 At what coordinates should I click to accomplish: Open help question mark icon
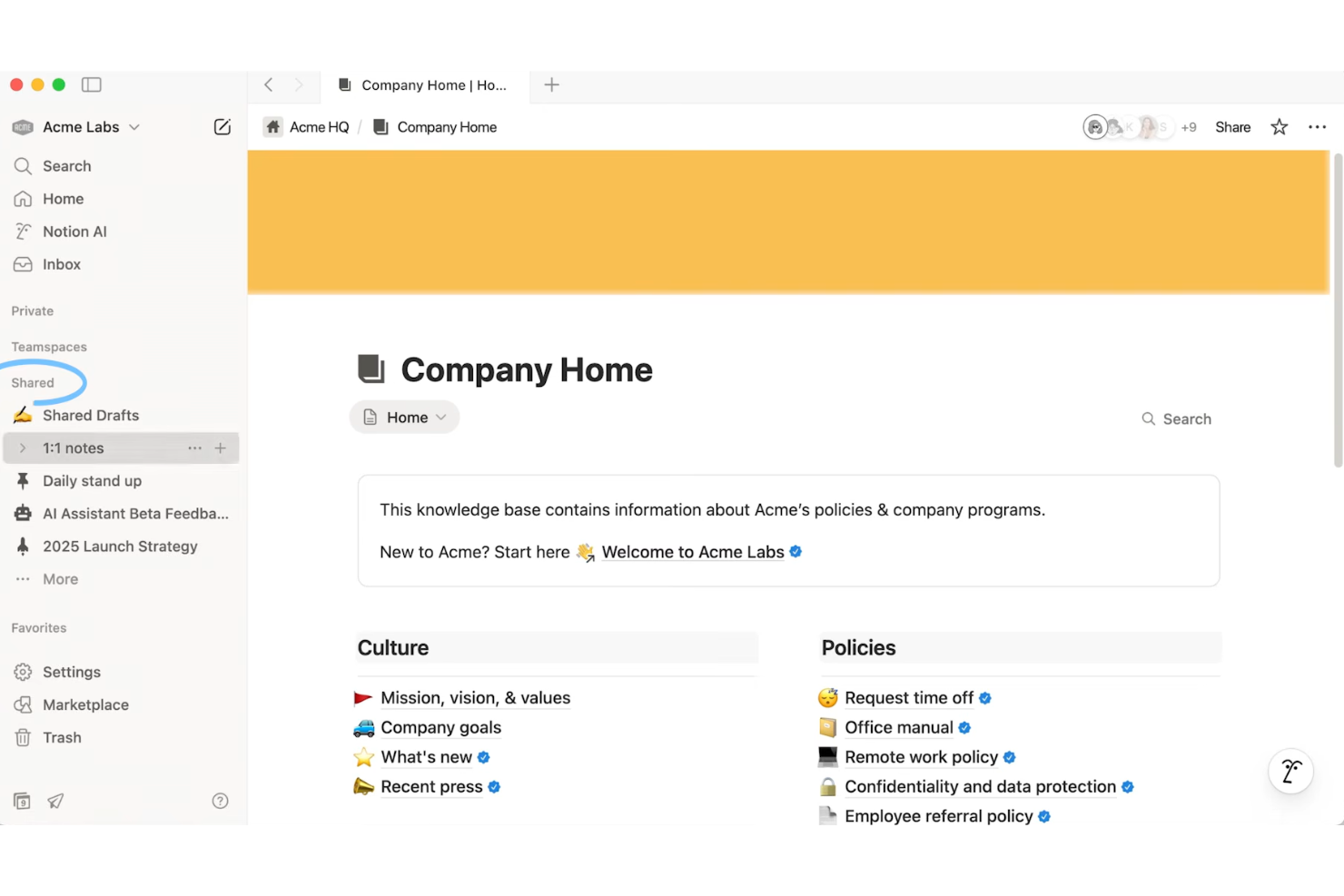coord(220,801)
